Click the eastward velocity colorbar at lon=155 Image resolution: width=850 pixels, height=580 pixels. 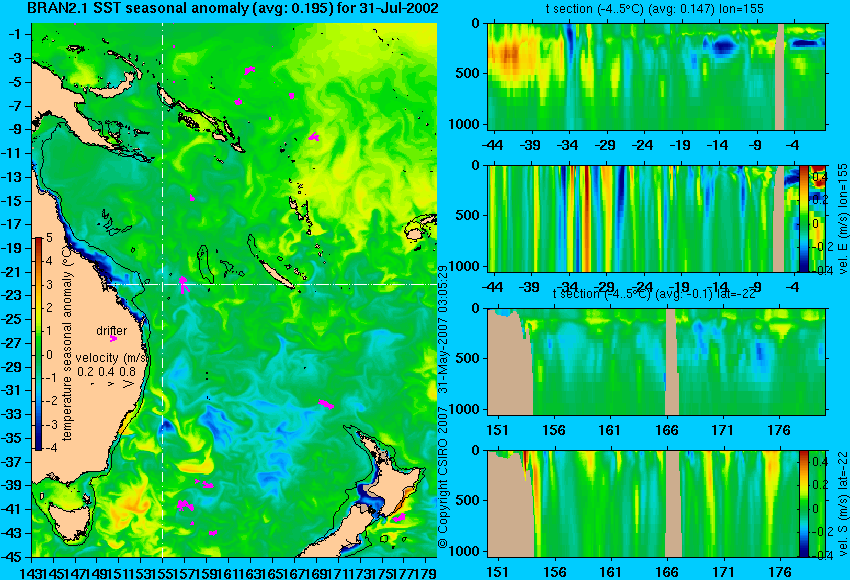click(x=804, y=218)
